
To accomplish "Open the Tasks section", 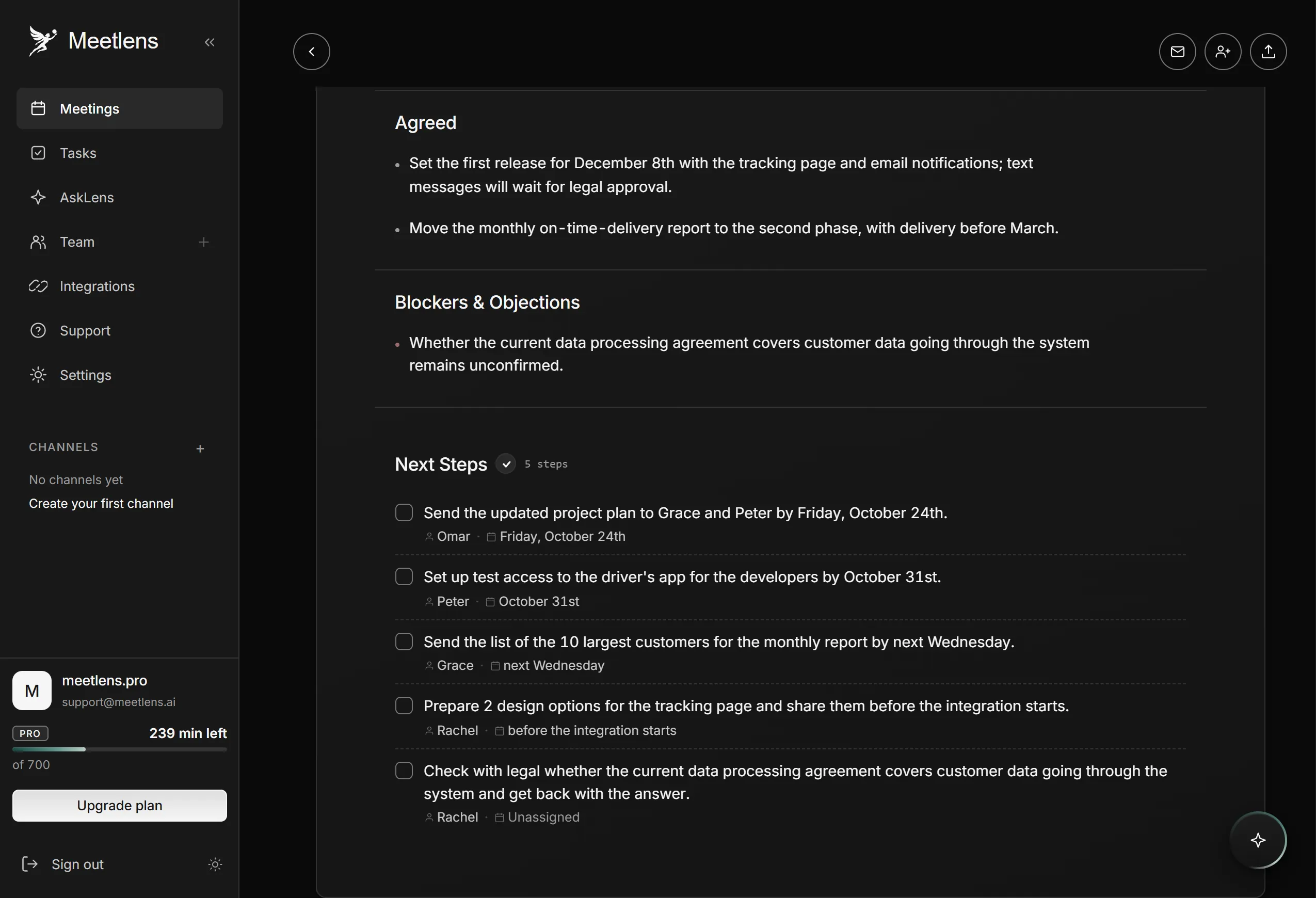I will tap(120, 153).
